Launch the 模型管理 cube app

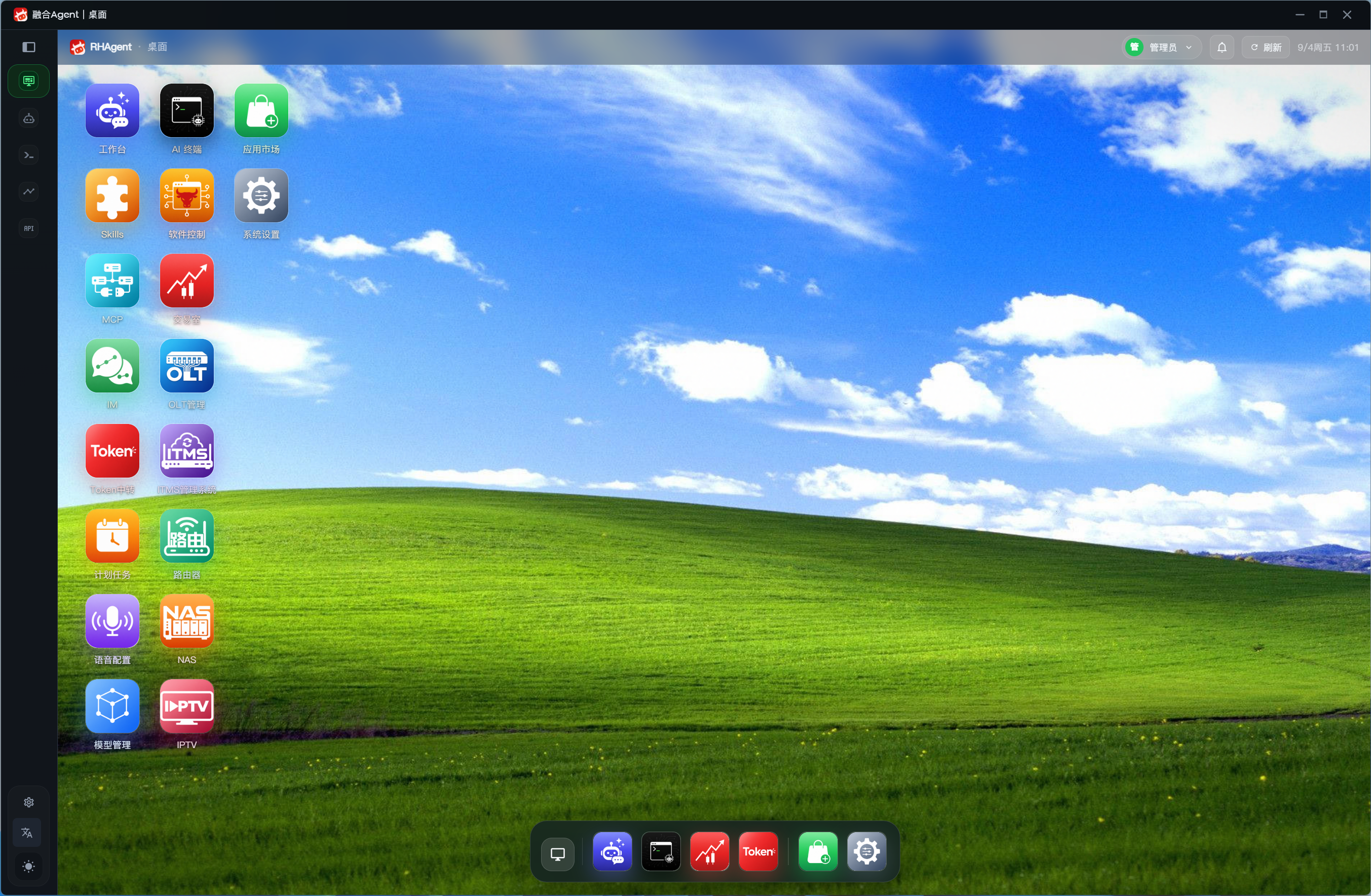click(x=112, y=707)
